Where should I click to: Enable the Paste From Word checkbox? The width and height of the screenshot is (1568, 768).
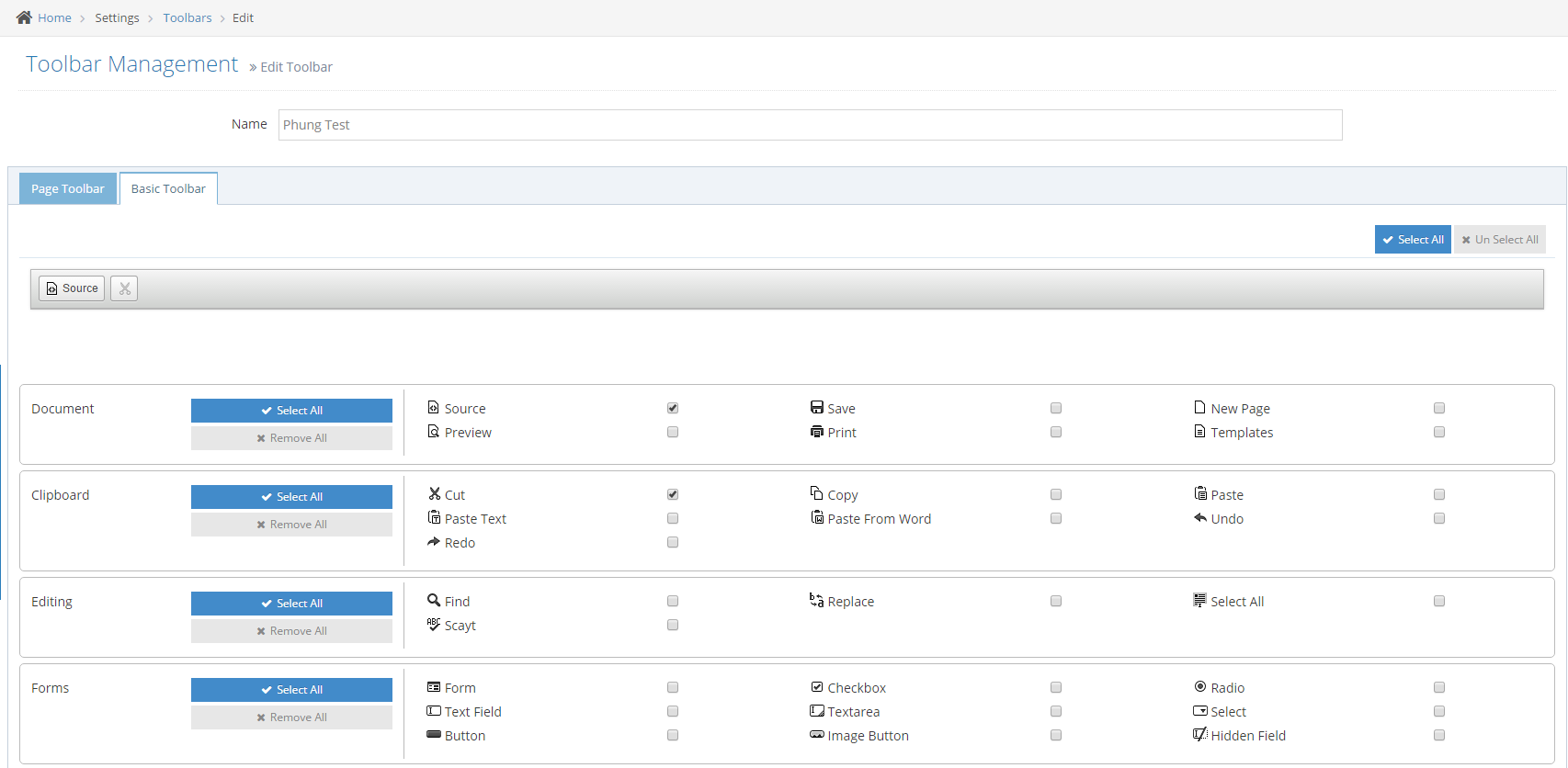pyautogui.click(x=1056, y=518)
